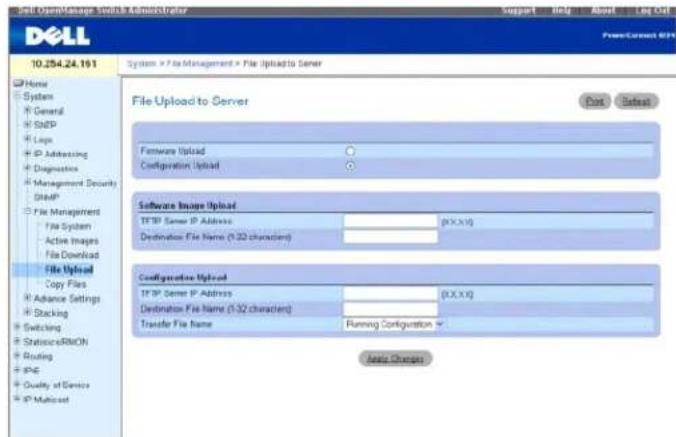Expand the IP Multicast tree node
The image size is (676, 437).
pyautogui.click(x=17, y=399)
